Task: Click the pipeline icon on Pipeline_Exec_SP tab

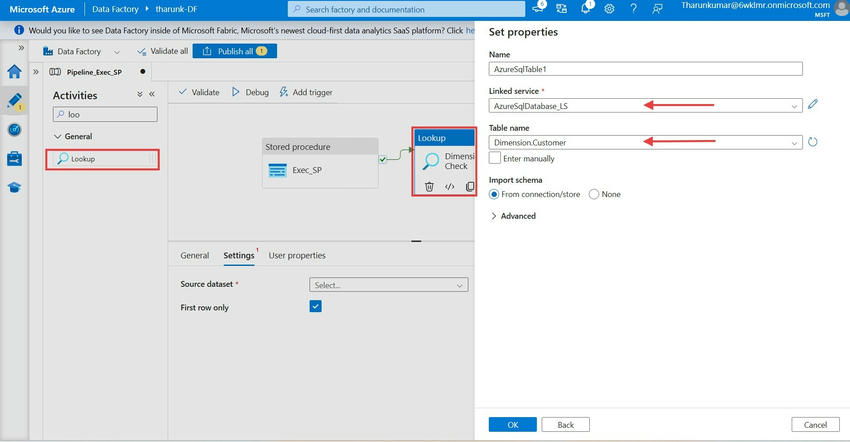Action: pyautogui.click(x=55, y=72)
